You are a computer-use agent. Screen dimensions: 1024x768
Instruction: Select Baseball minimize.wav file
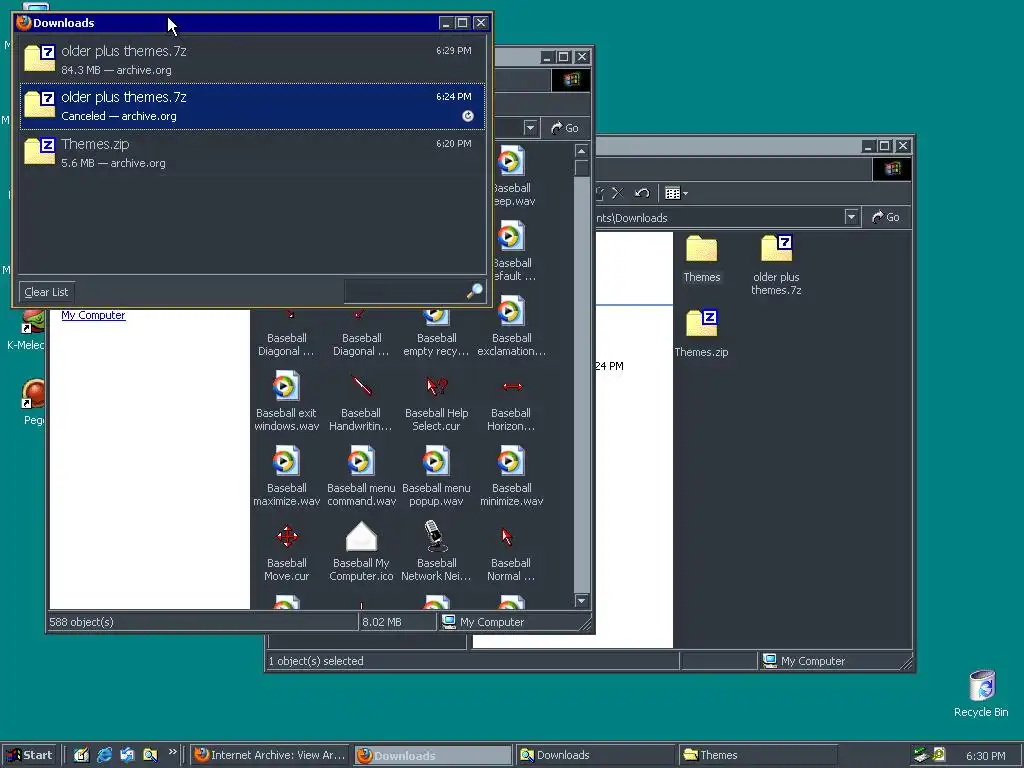[x=511, y=477]
